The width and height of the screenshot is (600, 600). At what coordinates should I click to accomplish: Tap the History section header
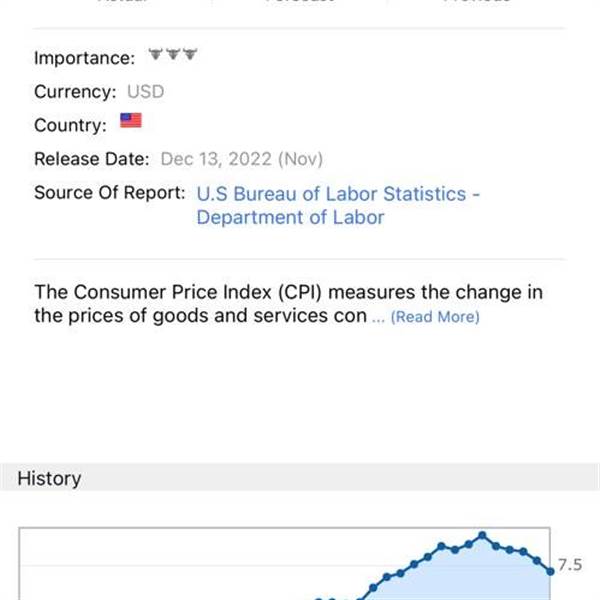[x=300, y=478]
